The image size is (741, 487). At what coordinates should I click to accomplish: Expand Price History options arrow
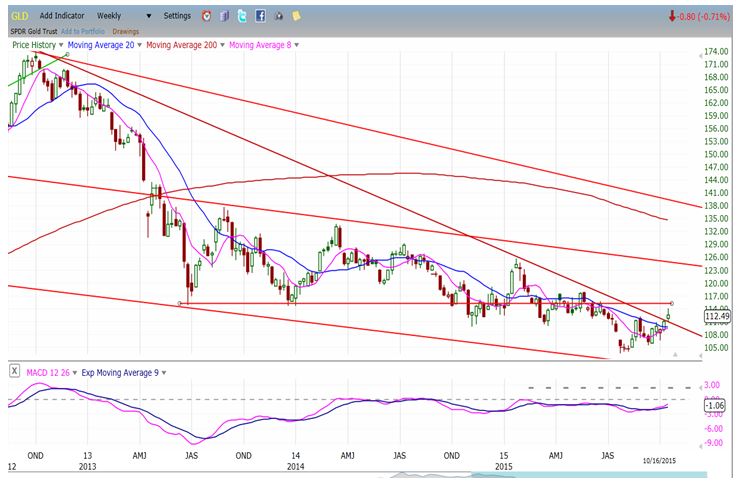pos(61,45)
